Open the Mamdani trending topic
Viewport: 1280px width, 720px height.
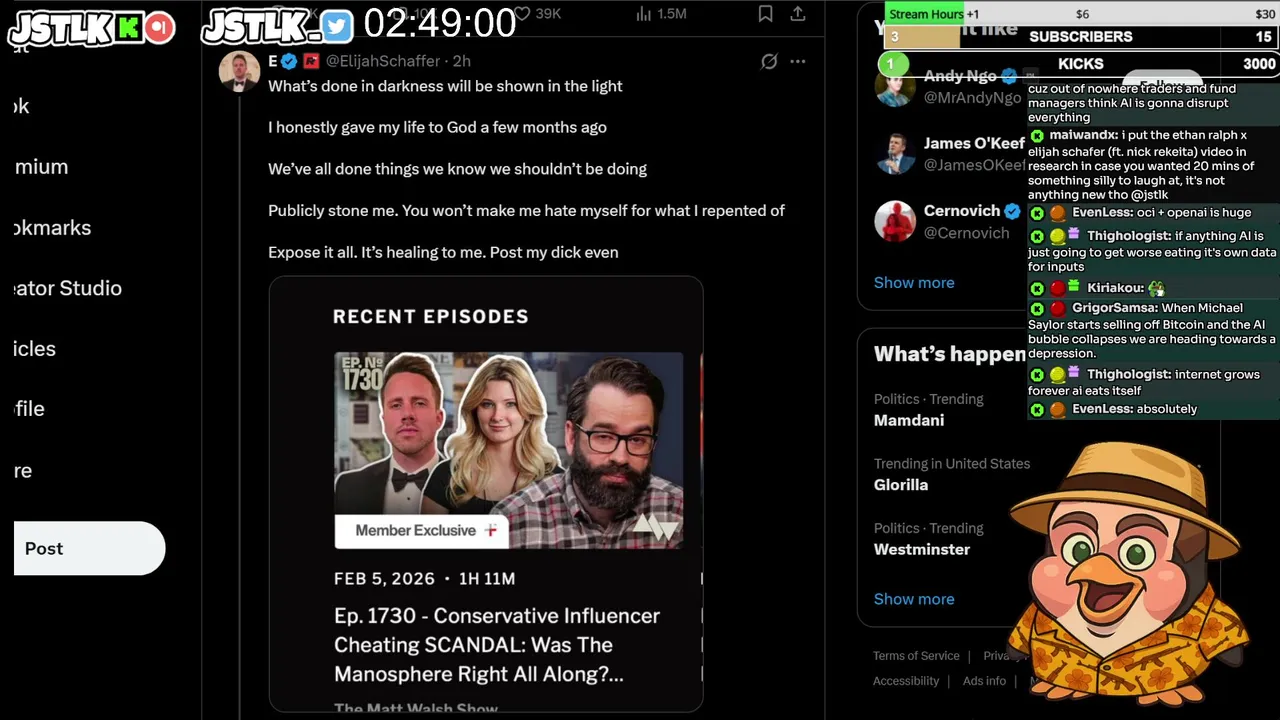coord(909,420)
